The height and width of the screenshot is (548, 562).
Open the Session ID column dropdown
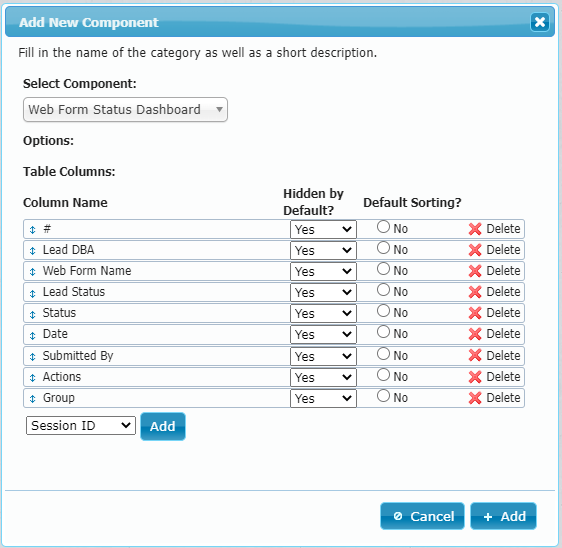[81, 425]
